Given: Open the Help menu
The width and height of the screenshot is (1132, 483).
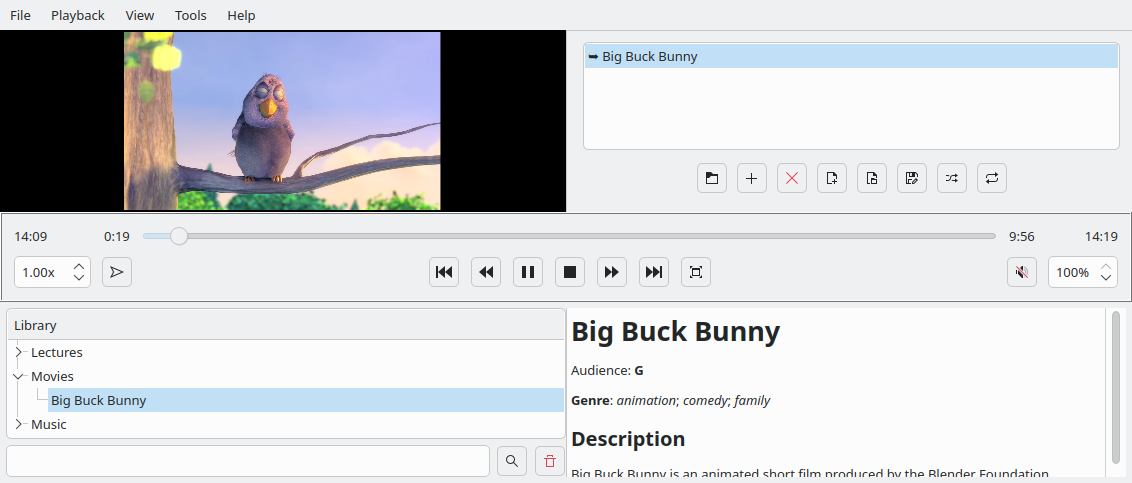Looking at the screenshot, I should 241,15.
